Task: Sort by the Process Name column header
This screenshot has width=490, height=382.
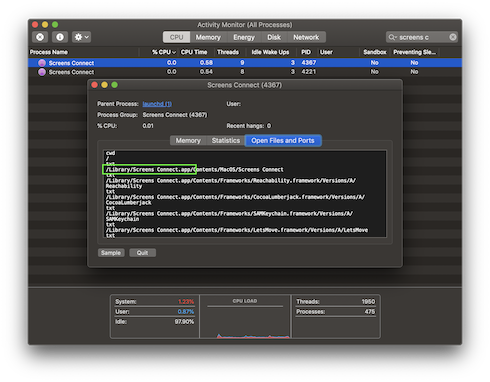Action: point(49,52)
